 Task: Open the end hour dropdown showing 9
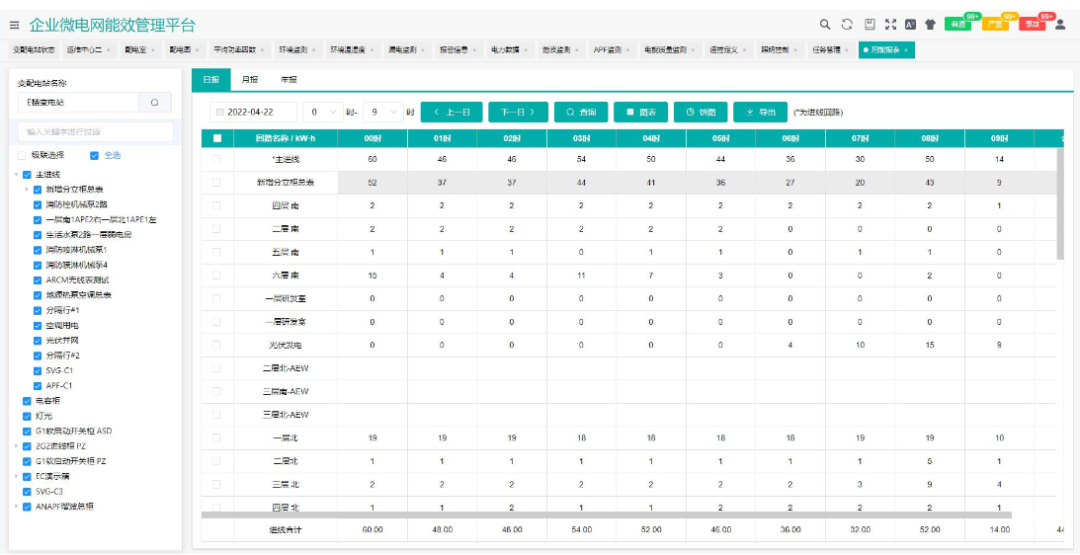384,112
